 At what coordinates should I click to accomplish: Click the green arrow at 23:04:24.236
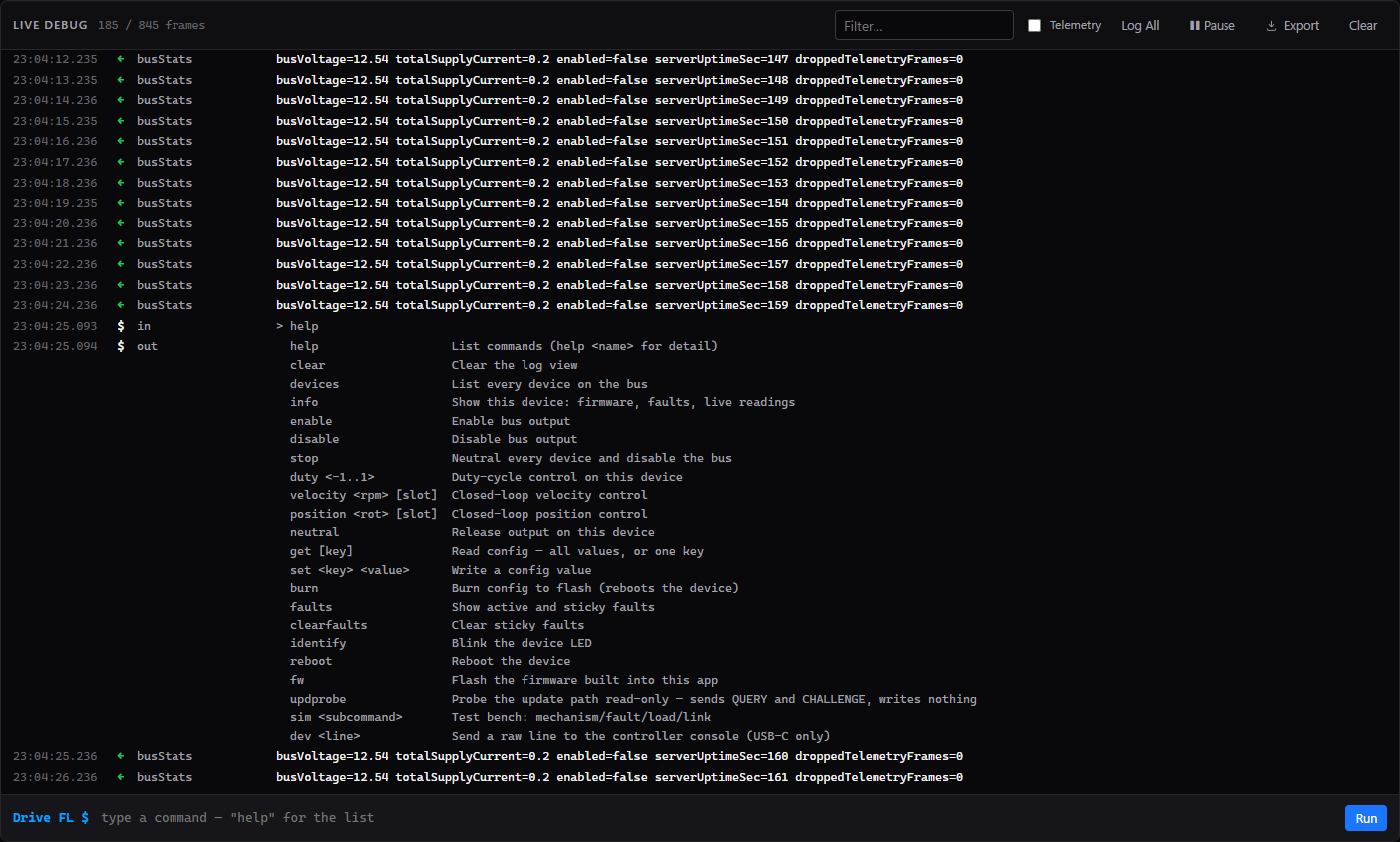point(121,305)
